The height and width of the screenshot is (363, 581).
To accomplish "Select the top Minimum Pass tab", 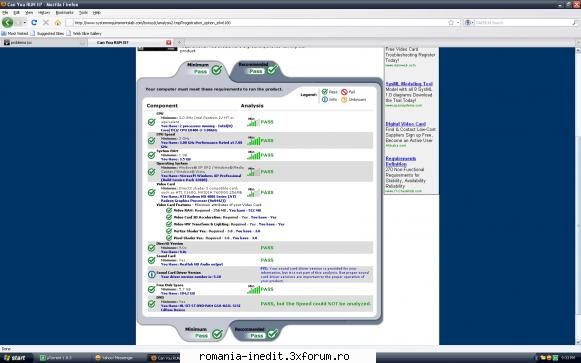I will click(203, 69).
